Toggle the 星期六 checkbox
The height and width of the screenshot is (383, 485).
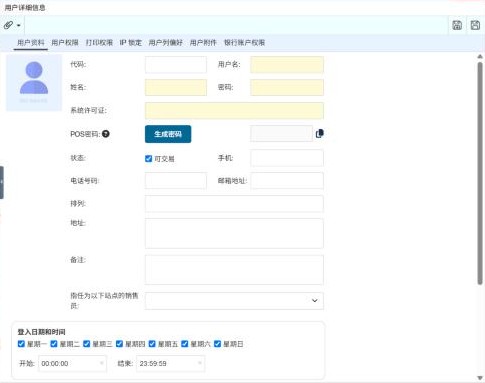click(x=185, y=344)
